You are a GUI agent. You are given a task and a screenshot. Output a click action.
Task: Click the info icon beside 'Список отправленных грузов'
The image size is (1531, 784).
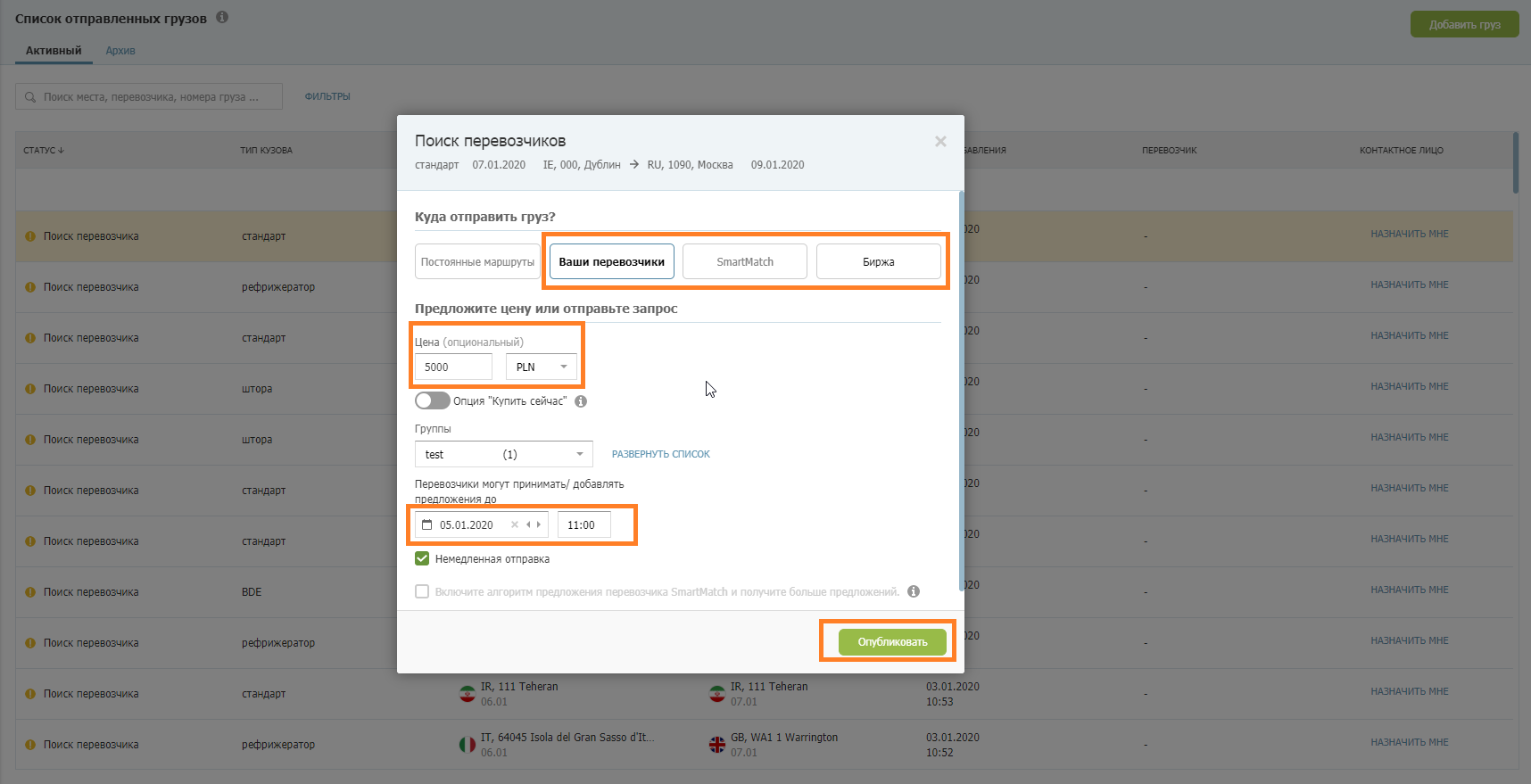click(x=222, y=17)
